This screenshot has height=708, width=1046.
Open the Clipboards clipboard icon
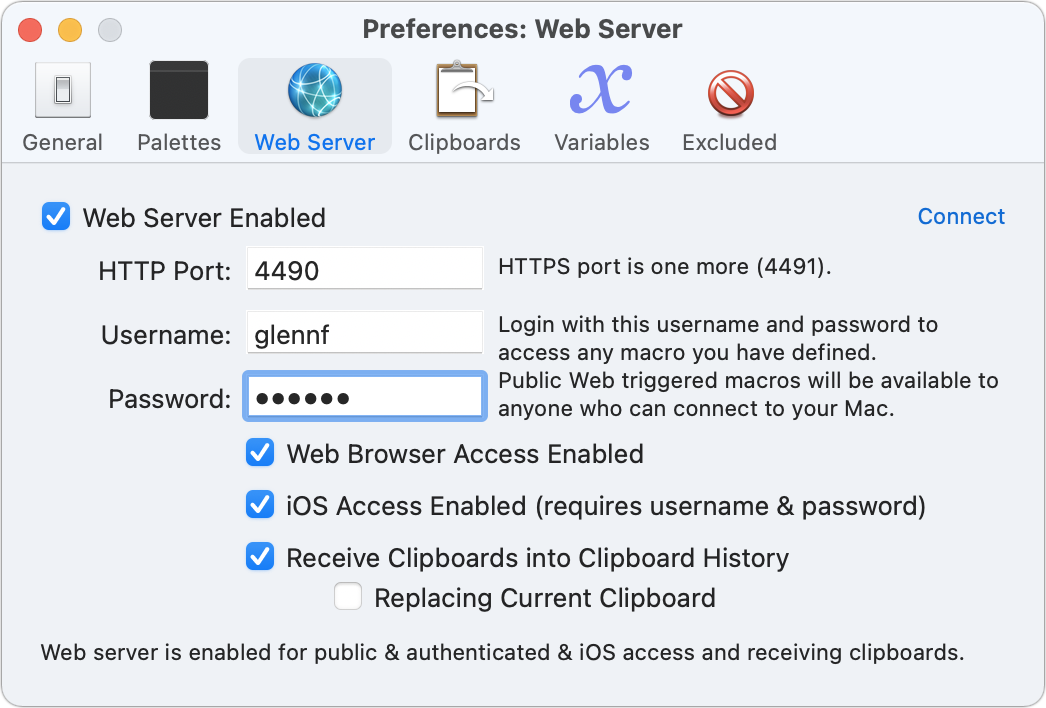pyautogui.click(x=464, y=89)
